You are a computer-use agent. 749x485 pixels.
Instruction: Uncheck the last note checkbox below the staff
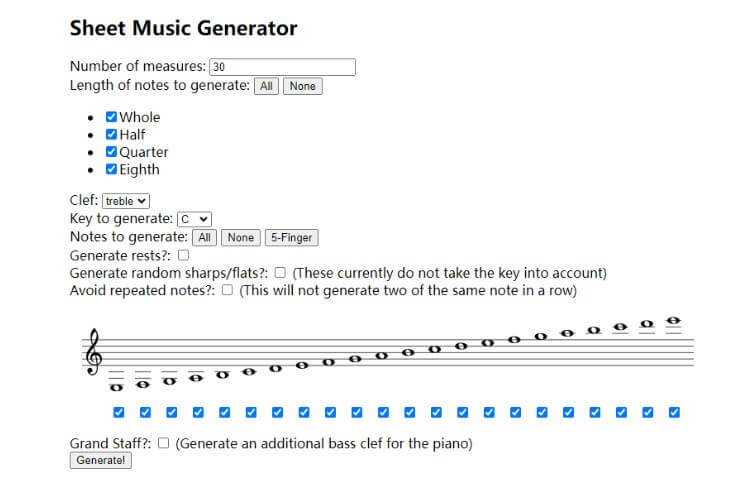(x=674, y=412)
